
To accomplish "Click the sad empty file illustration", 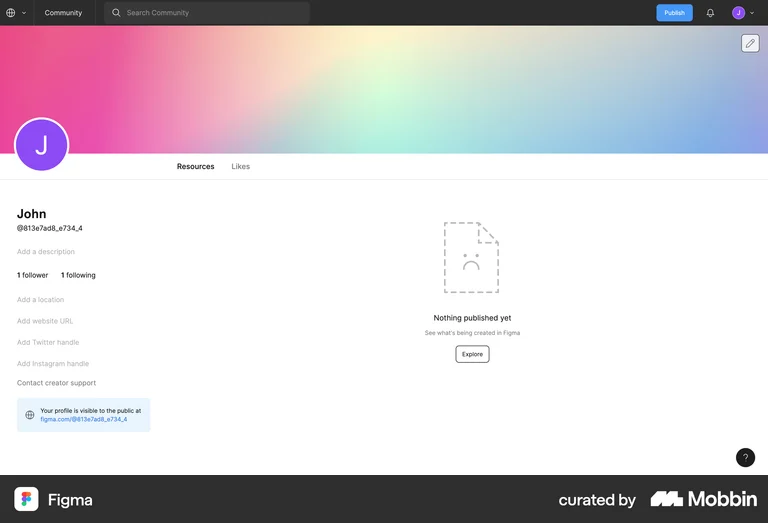I will [471, 258].
